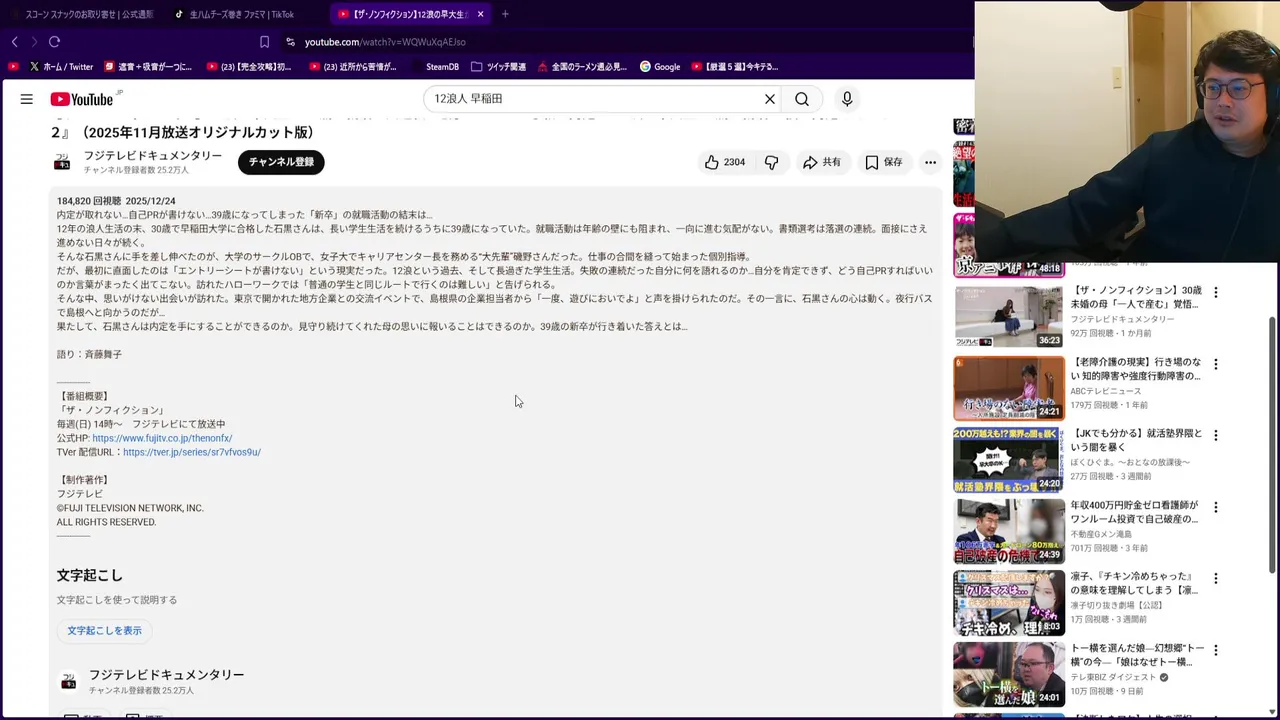Open Google bookmark
The image size is (1280, 720).
[660, 67]
